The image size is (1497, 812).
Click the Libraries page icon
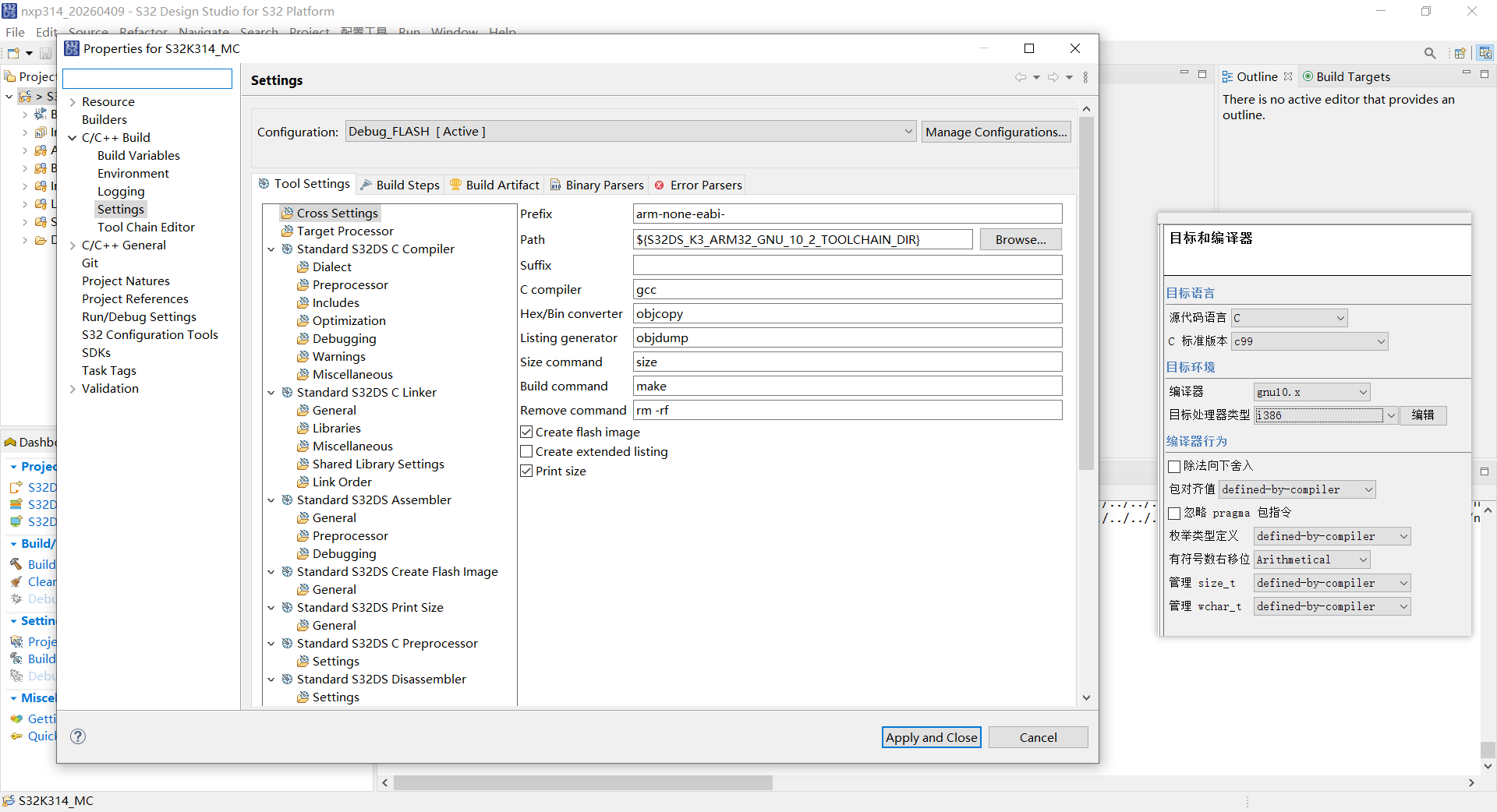(x=303, y=428)
